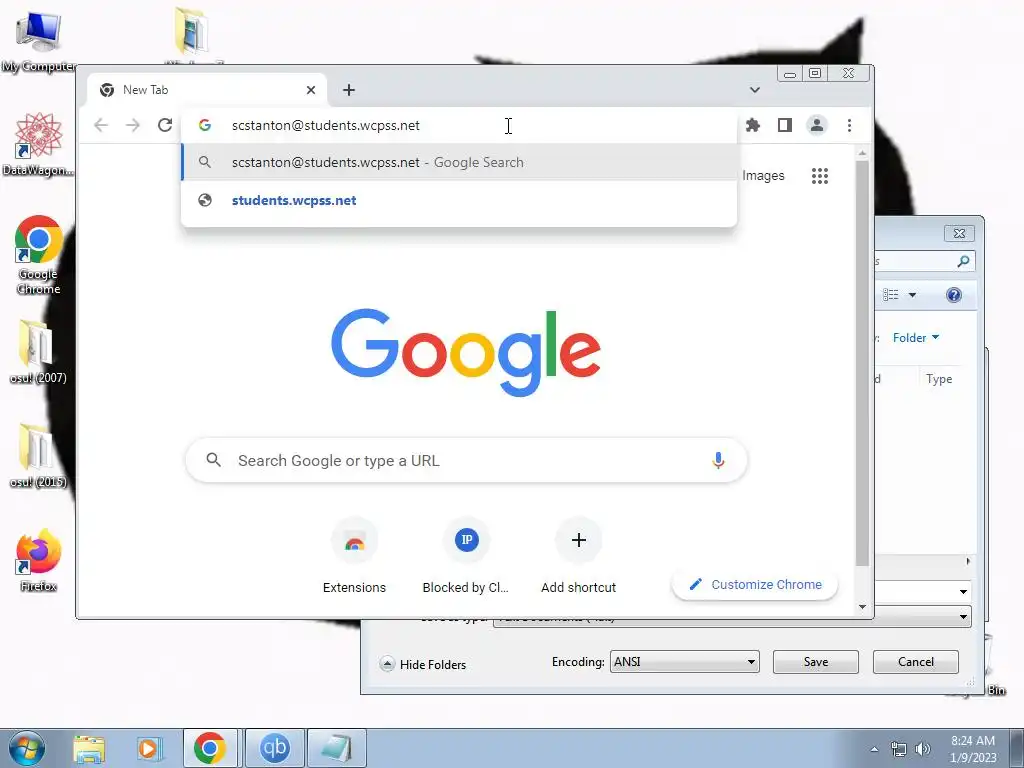Screen dimensions: 1024x768
Task: Open Windows Explorer from the taskbar
Action: pos(89,748)
